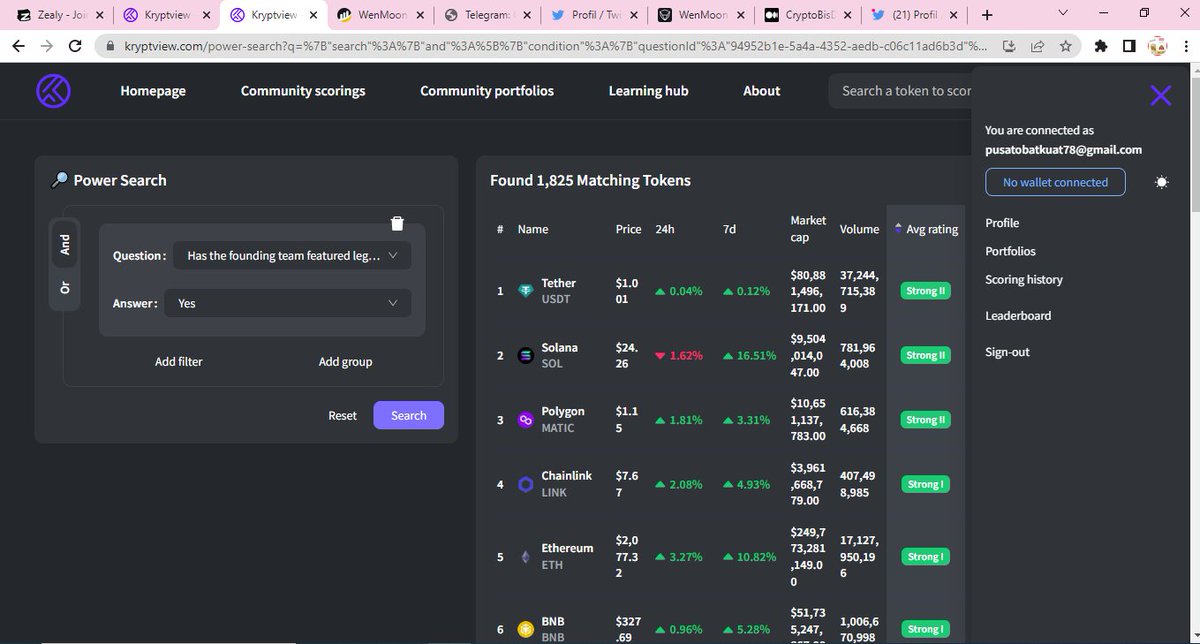Click the Kryptview logo icon
1200x644 pixels.
coord(53,91)
